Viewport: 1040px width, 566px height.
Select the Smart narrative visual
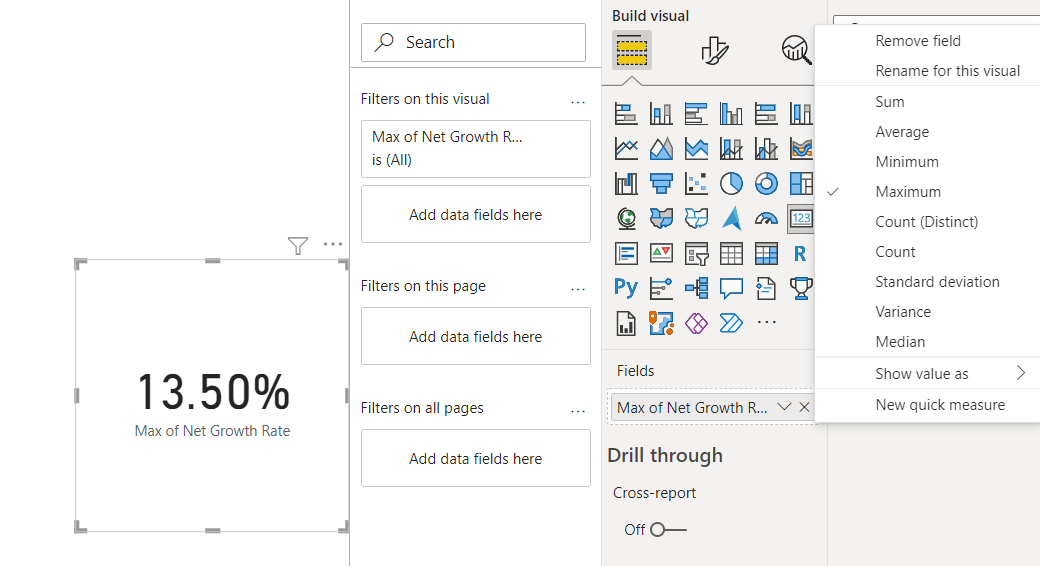click(x=766, y=288)
